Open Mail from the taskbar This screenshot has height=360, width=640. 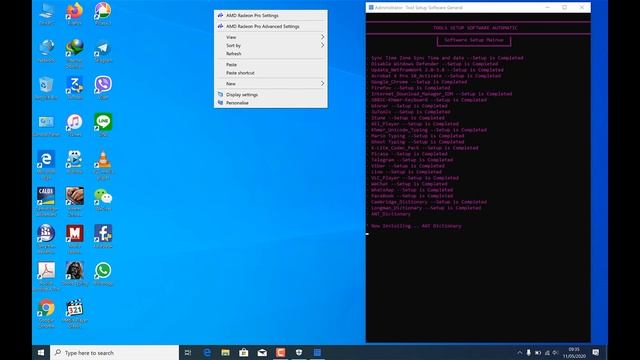pyautogui.click(x=262, y=353)
